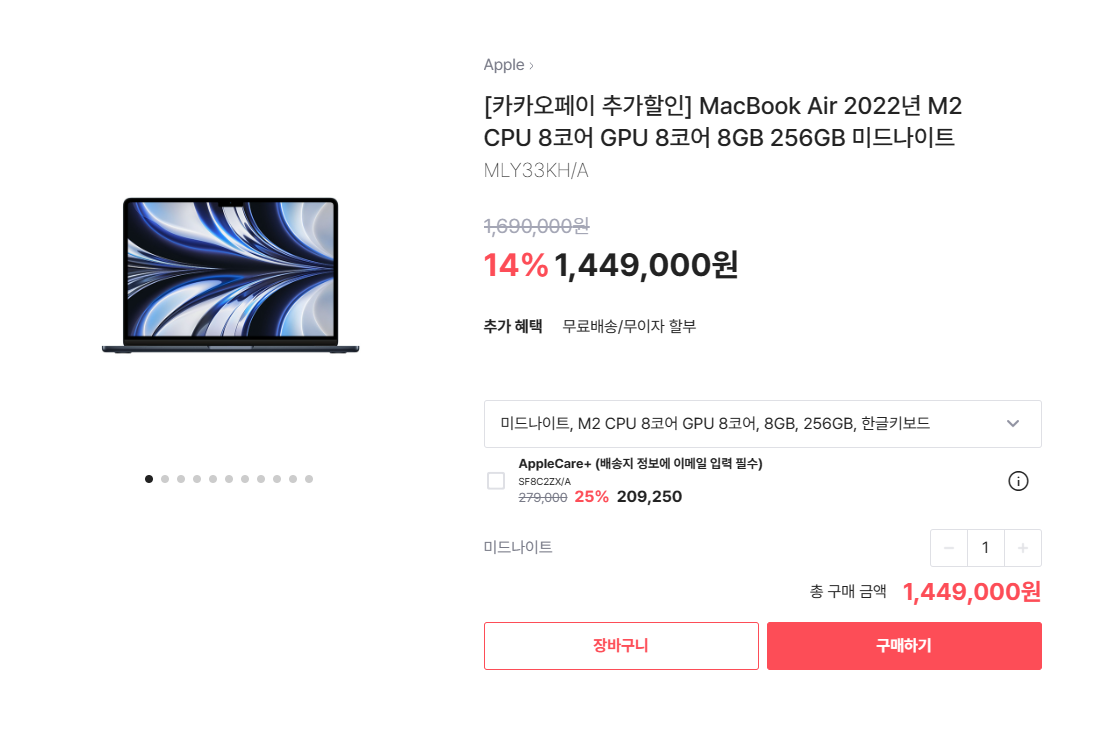The image size is (1093, 744).
Task: Select the third image carousel dot
Action: [181, 479]
